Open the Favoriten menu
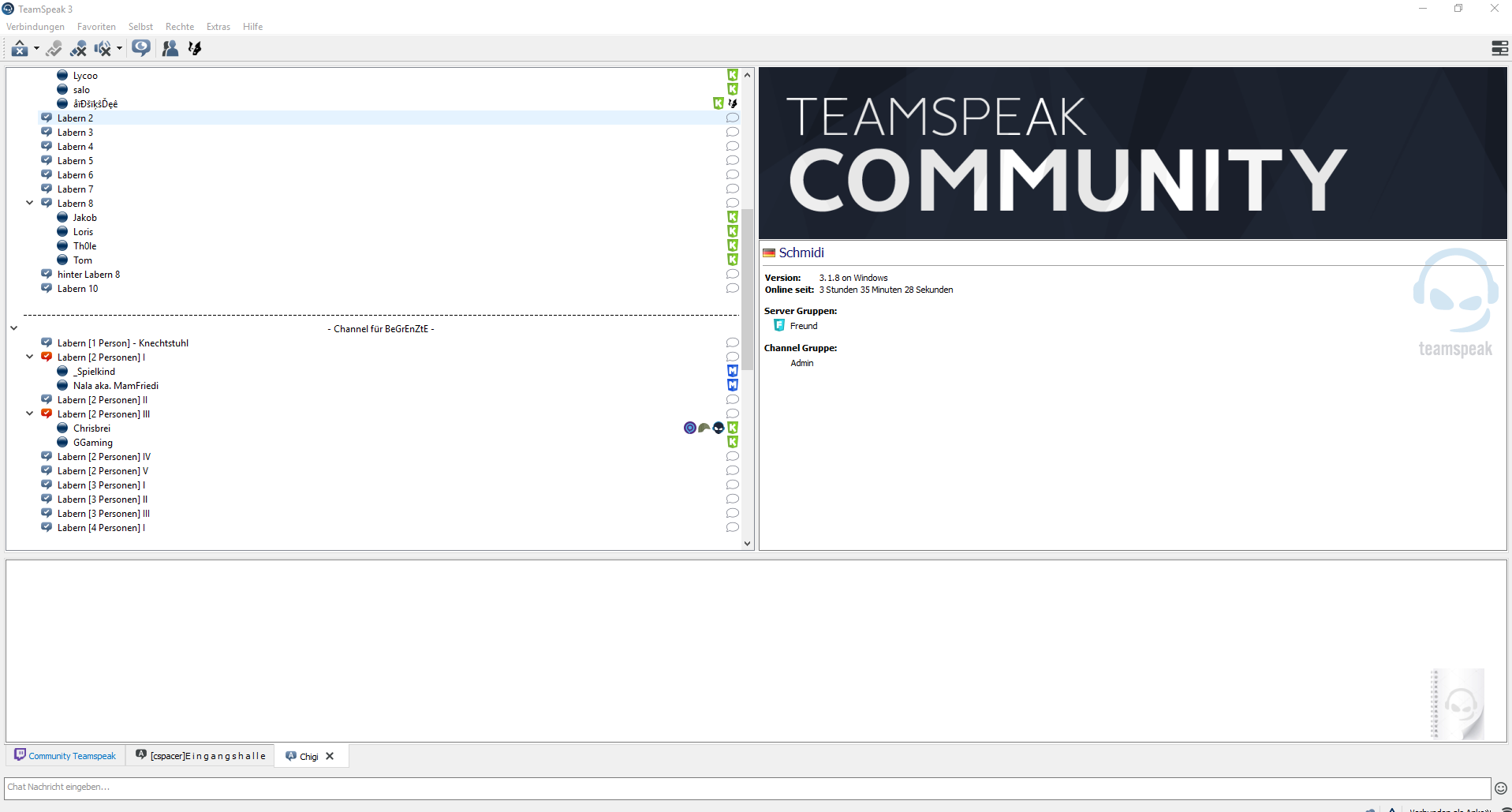 click(96, 27)
